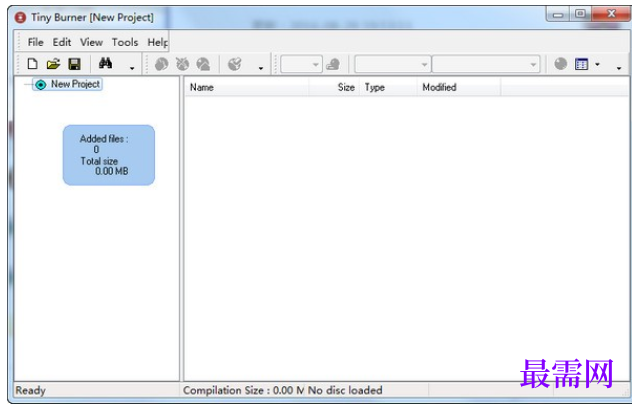Click the Ready status text
The height and width of the screenshot is (405, 632).
[30, 390]
